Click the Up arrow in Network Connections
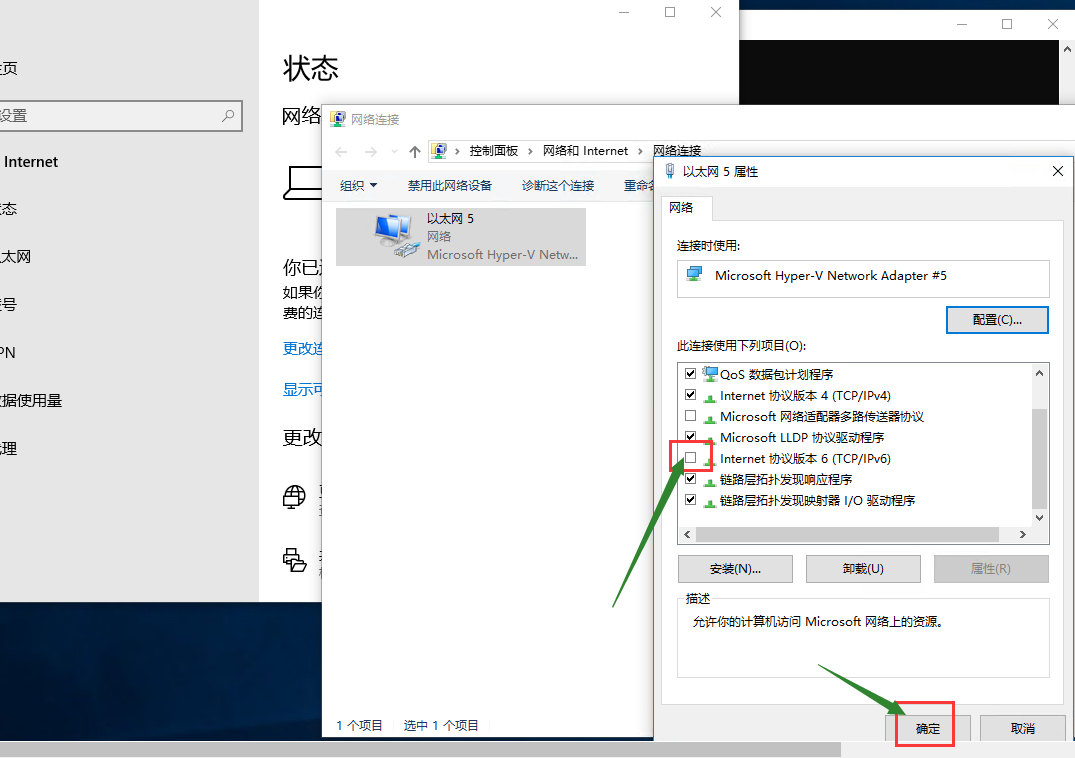The width and height of the screenshot is (1075, 758). (415, 152)
